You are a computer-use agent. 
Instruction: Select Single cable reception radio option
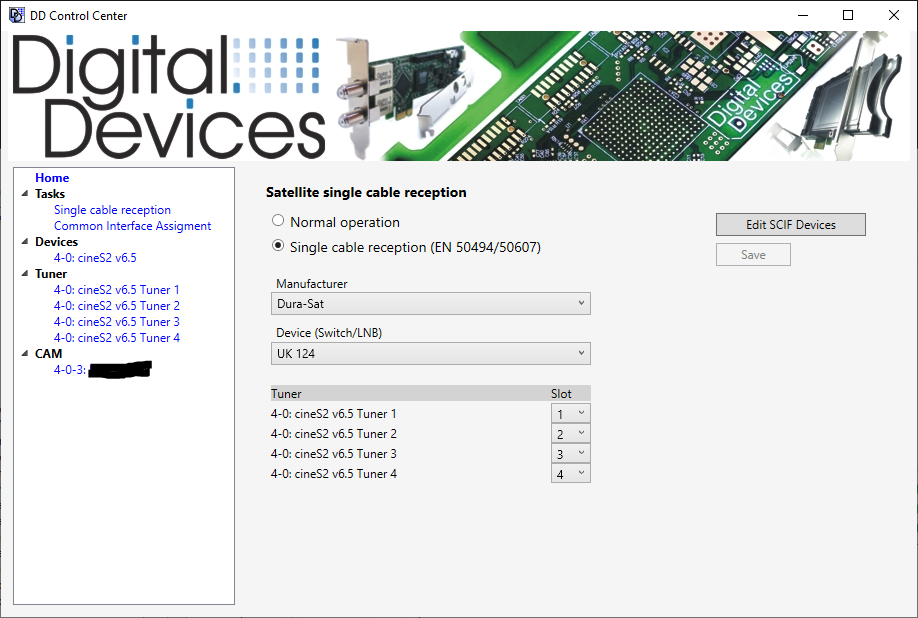[x=278, y=247]
